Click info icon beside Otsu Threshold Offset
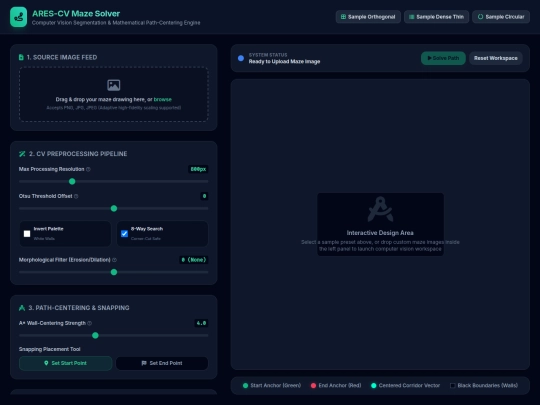Screen dimensions: 540x405 pyautogui.click(x=76, y=196)
